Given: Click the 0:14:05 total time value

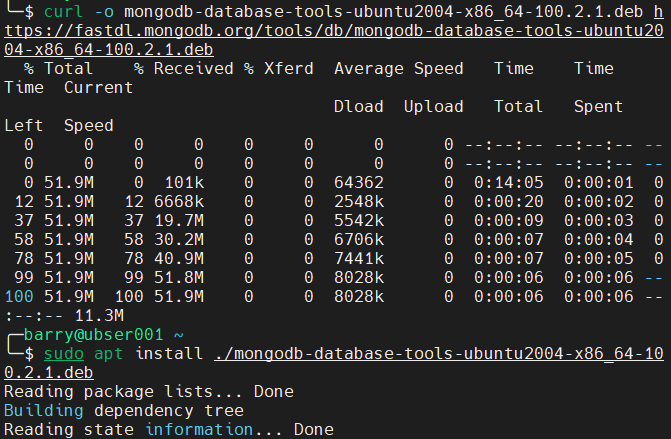Looking at the screenshot, I should tap(508, 183).
